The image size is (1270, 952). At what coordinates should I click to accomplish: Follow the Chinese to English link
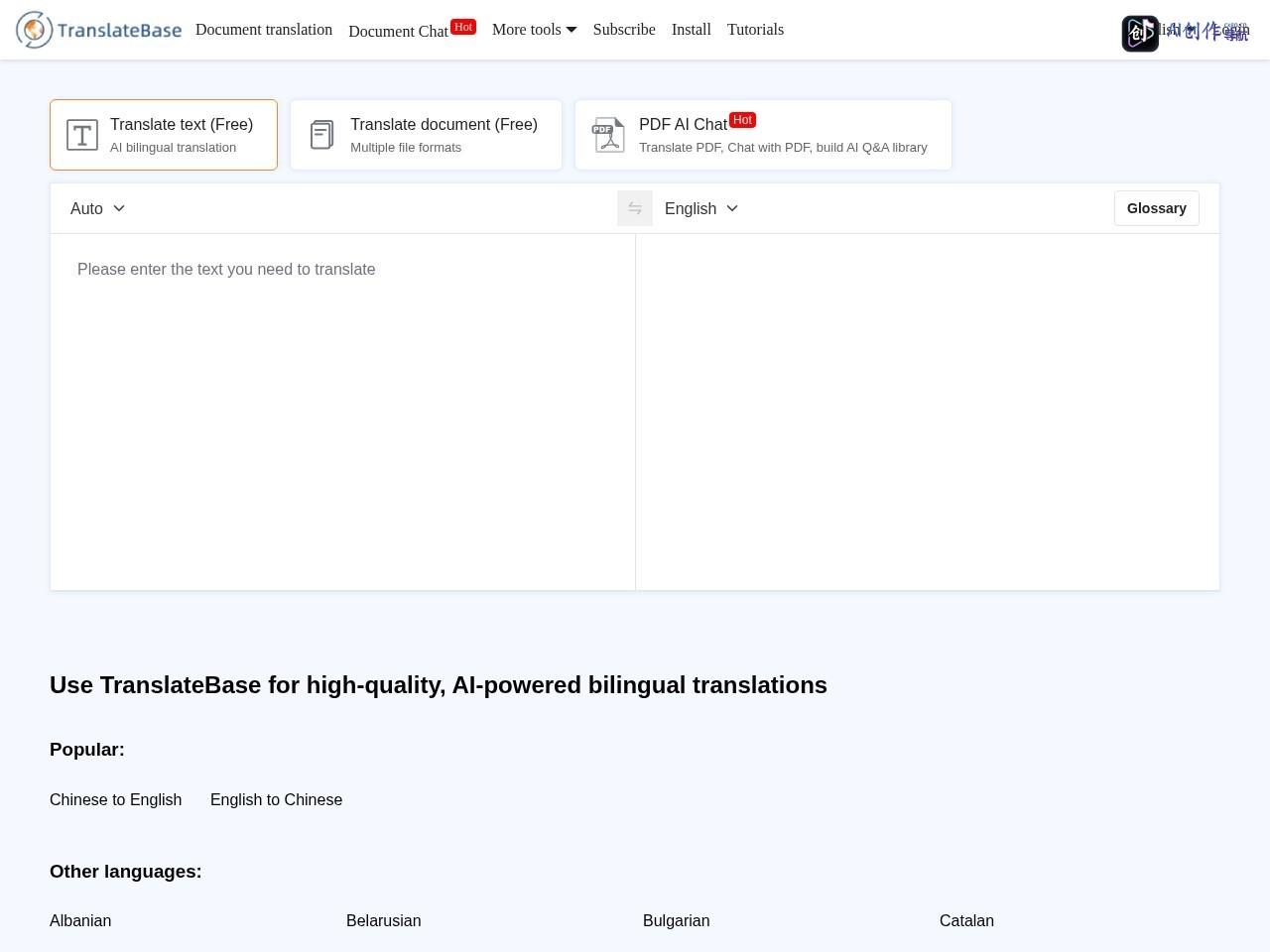[116, 799]
